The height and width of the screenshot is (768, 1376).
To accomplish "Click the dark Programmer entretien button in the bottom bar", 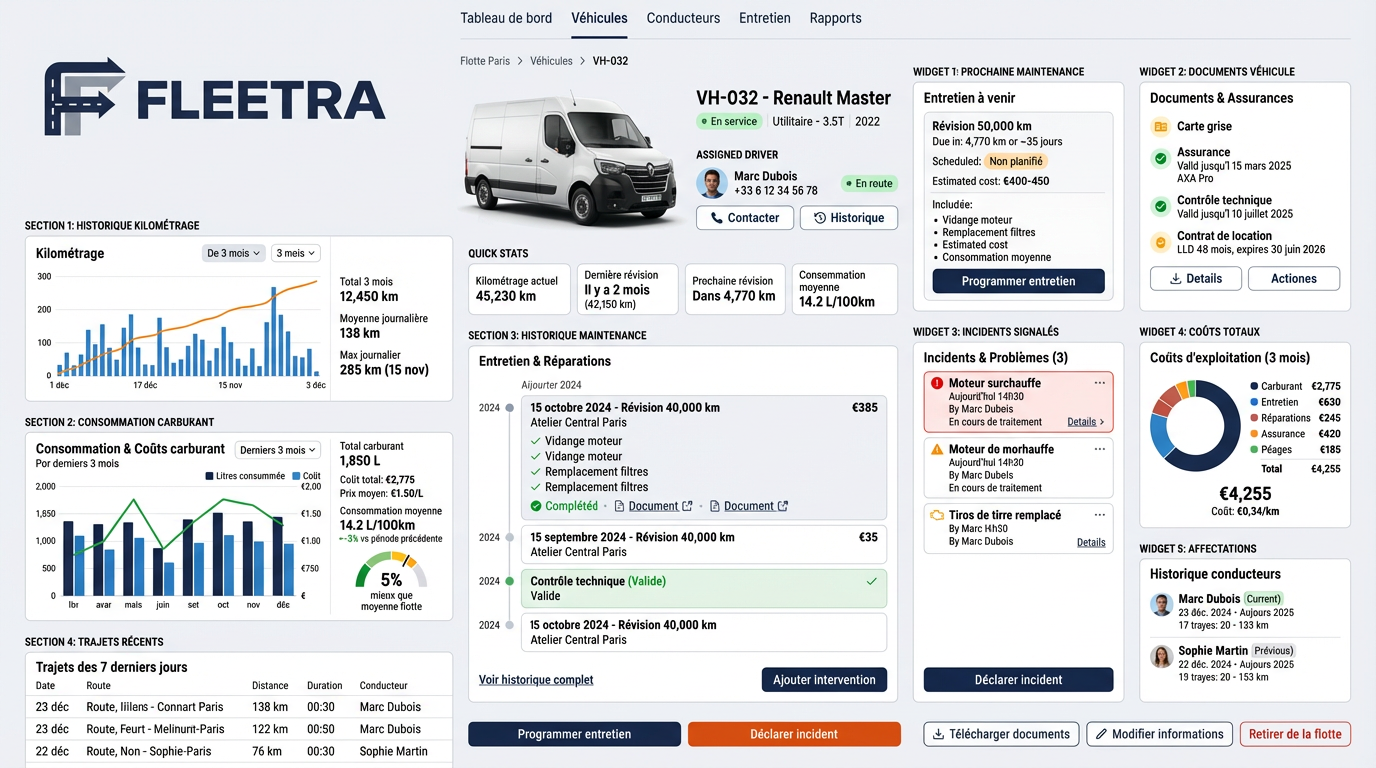I will (x=574, y=734).
